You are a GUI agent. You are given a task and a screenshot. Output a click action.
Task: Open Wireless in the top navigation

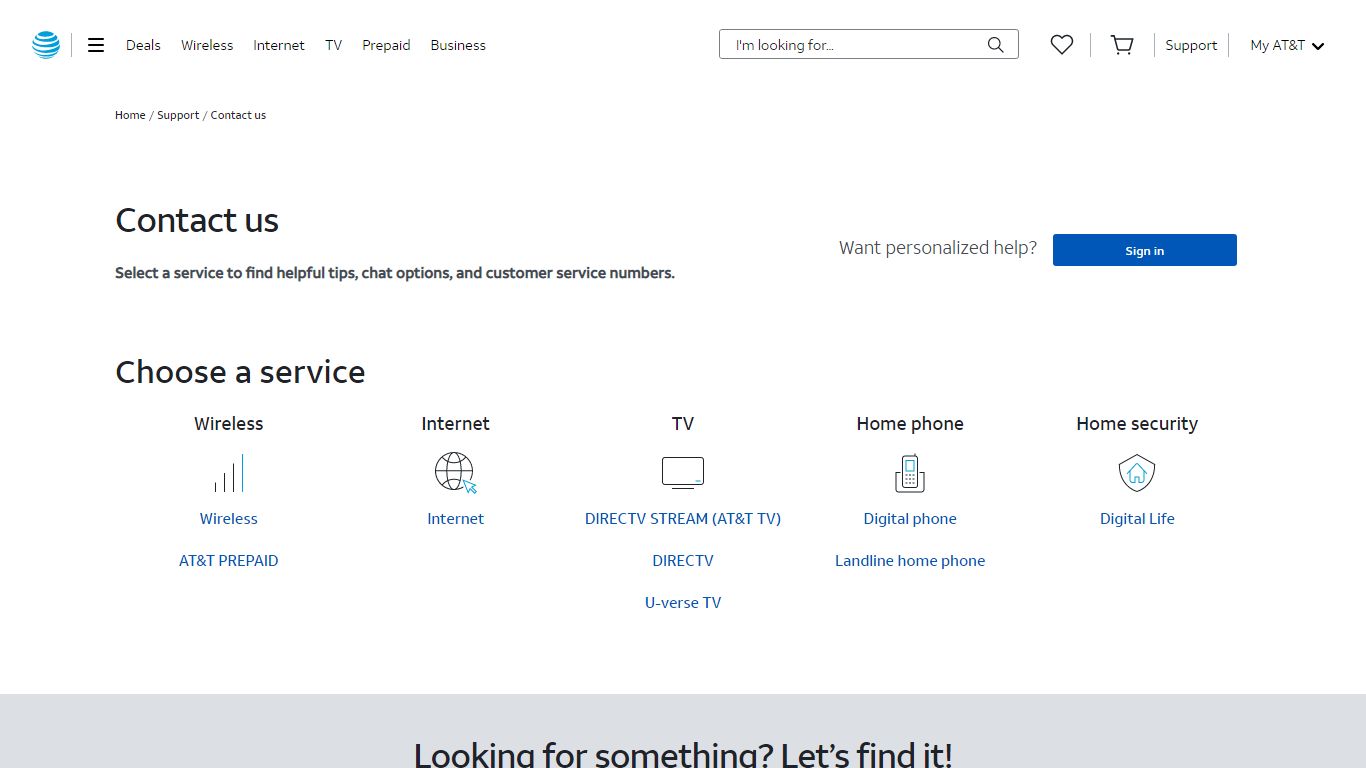click(207, 45)
